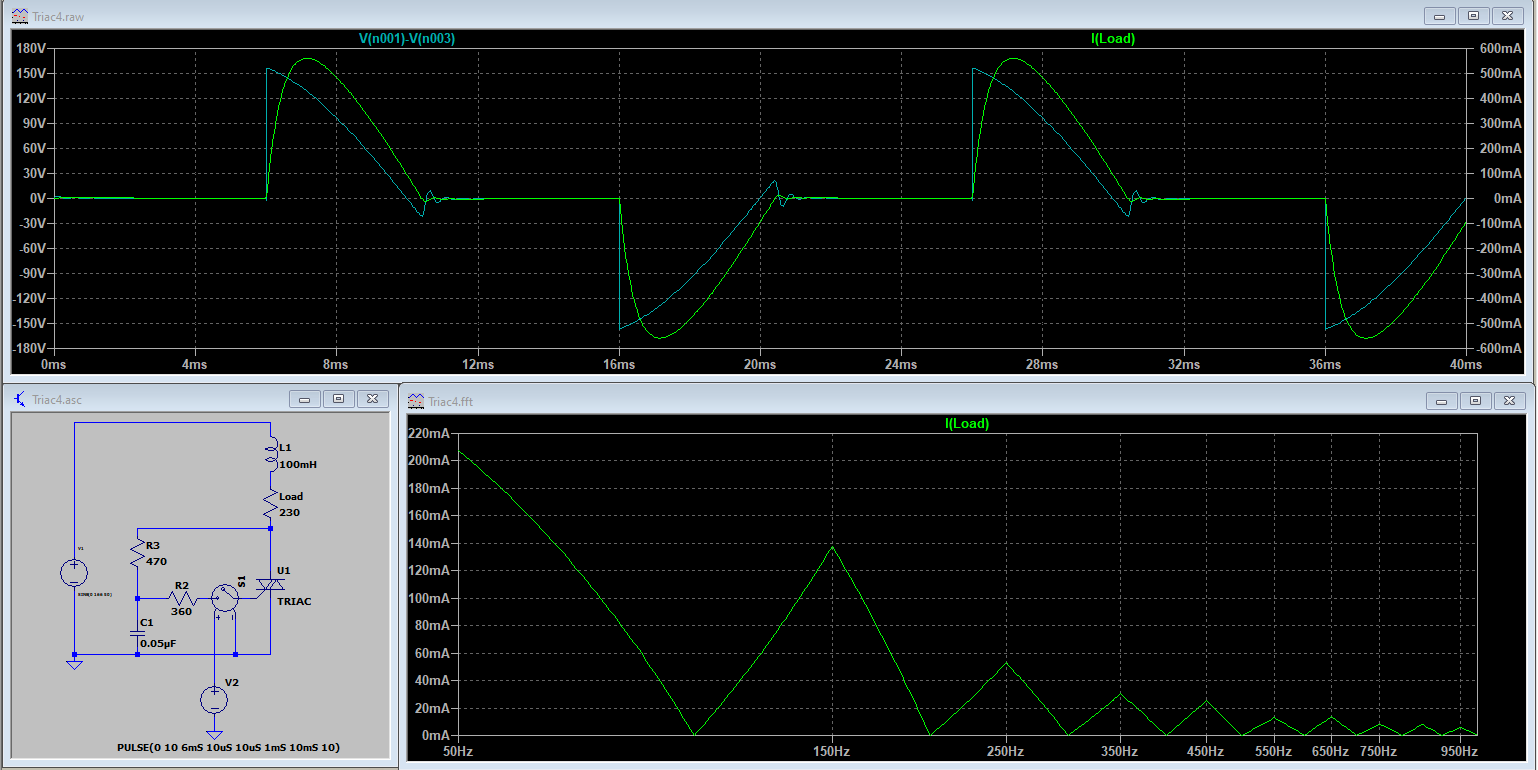Minimize the Triac4.asc schematic window
The height and width of the screenshot is (770, 1538).
point(305,399)
